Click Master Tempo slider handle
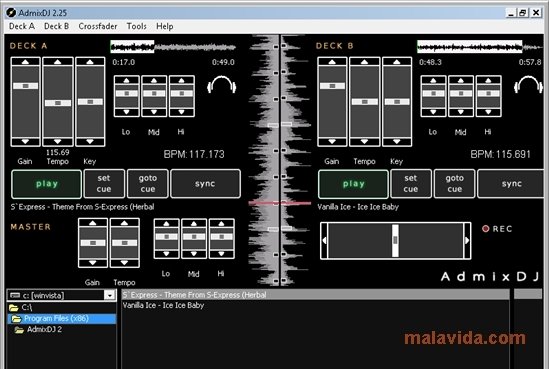This screenshot has height=369, width=549. click(125, 243)
